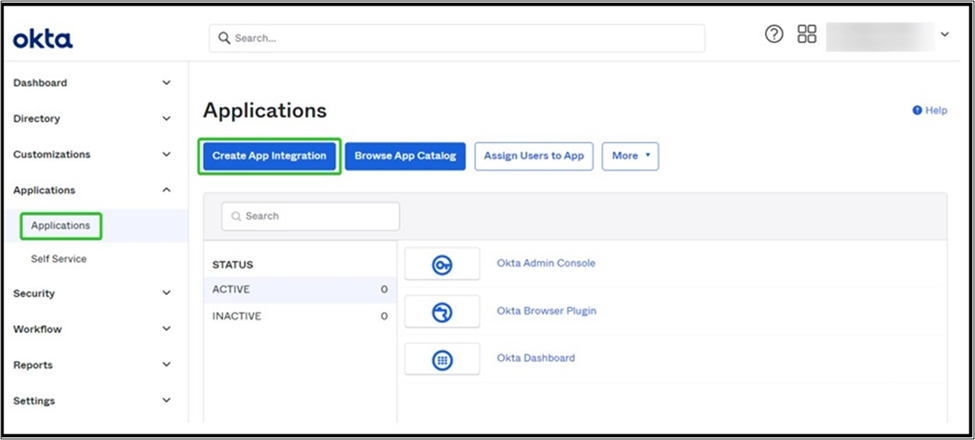
Task: Select Applications submenu item in sidebar
Action: tap(60, 226)
